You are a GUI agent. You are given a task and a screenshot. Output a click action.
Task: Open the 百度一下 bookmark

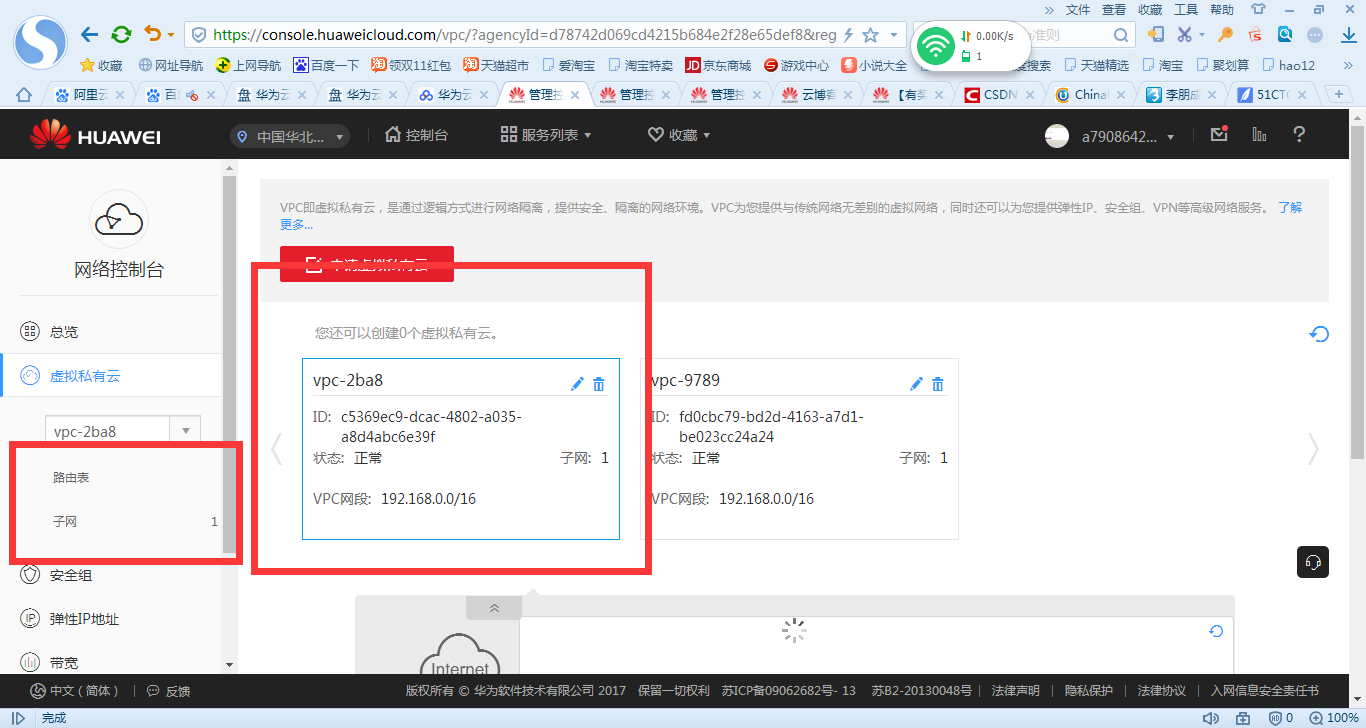(x=326, y=65)
